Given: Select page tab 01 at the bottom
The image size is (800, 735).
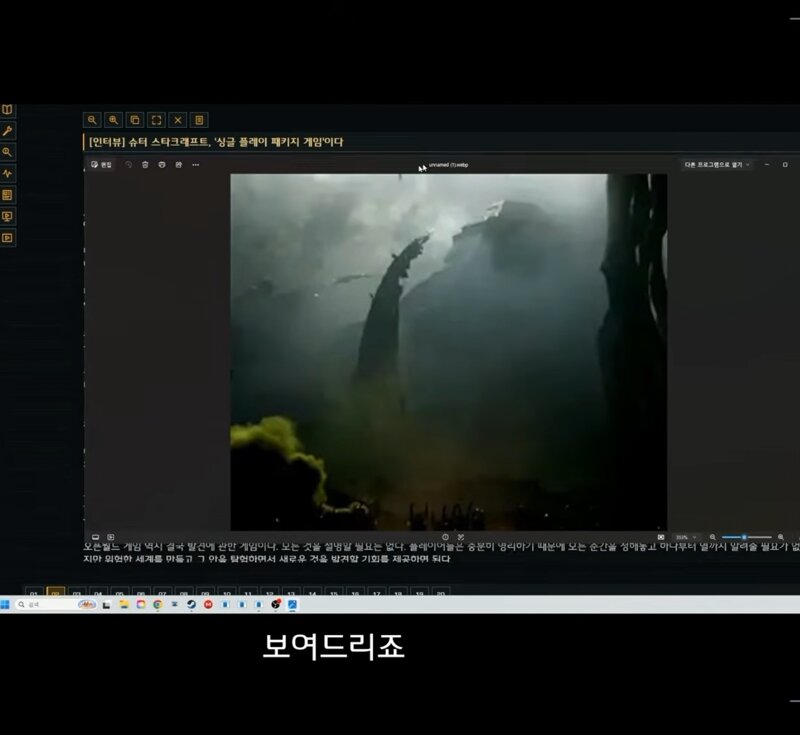Looking at the screenshot, I should [34, 593].
